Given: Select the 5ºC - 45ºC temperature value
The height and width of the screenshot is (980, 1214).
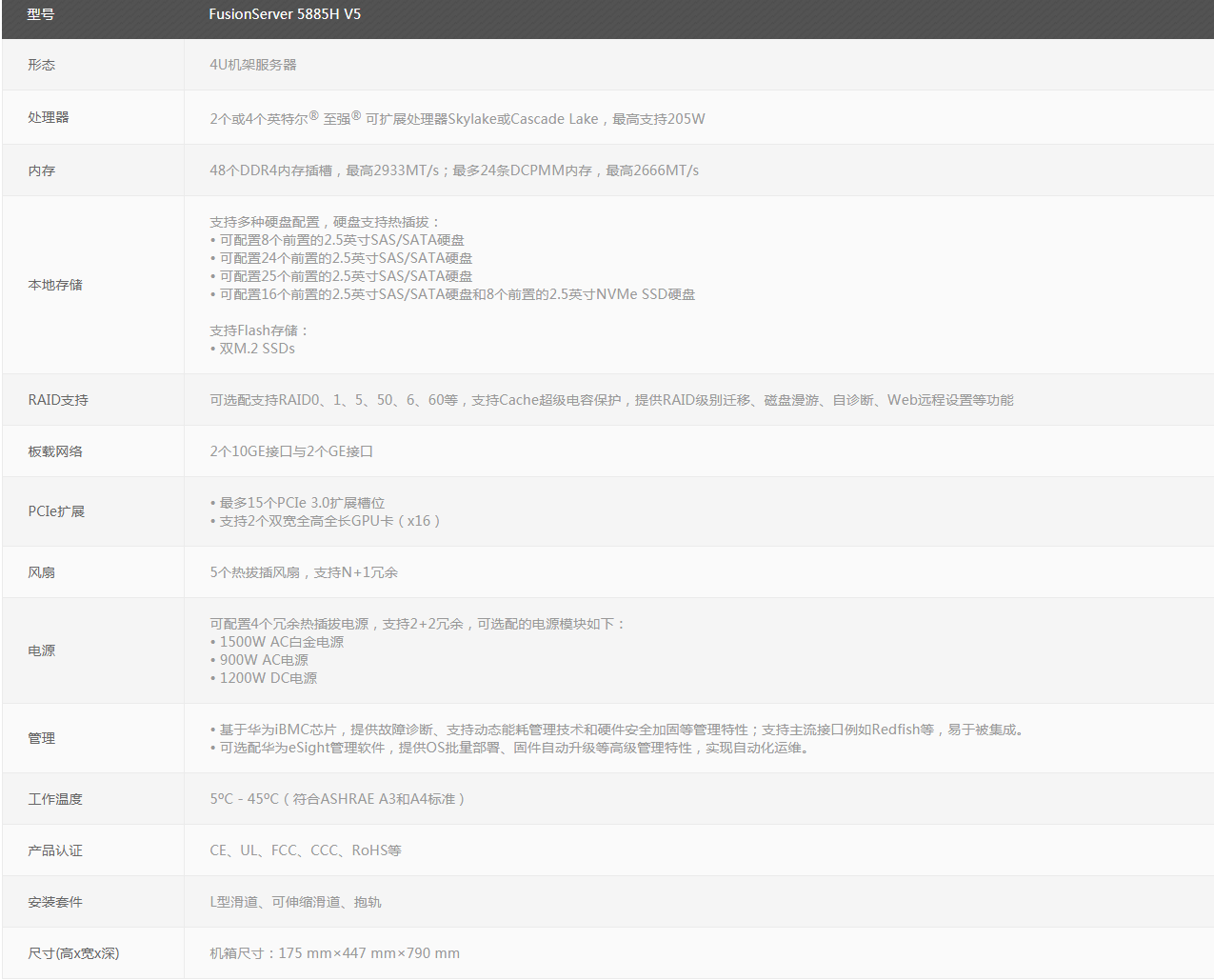Looking at the screenshot, I should pos(337,799).
